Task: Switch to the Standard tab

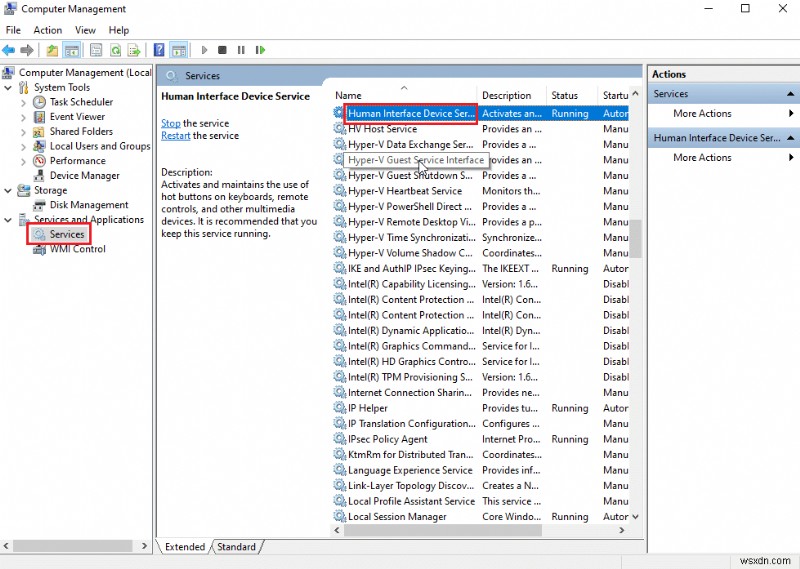Action: pos(236,547)
